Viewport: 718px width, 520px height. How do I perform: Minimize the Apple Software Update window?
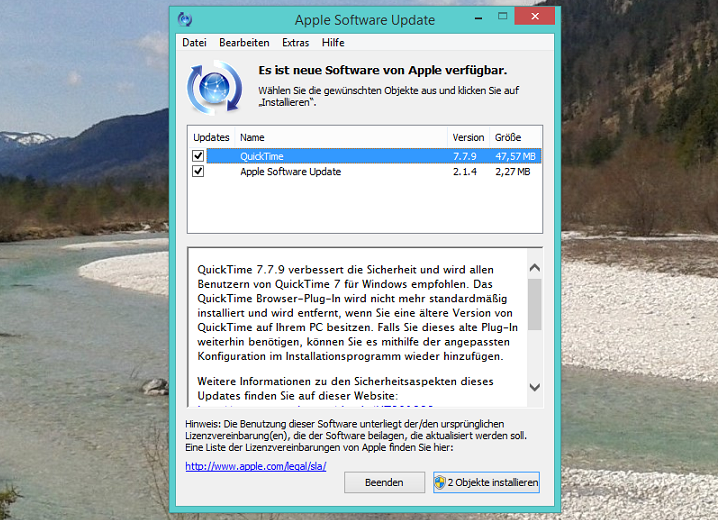pyautogui.click(x=479, y=17)
